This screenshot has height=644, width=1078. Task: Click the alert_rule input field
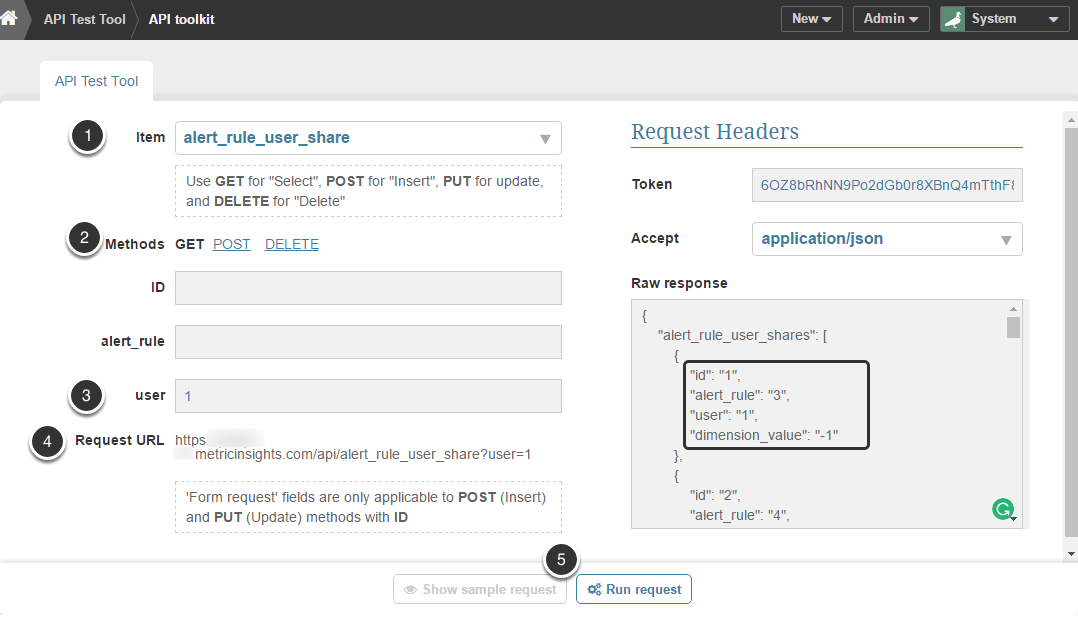click(368, 342)
